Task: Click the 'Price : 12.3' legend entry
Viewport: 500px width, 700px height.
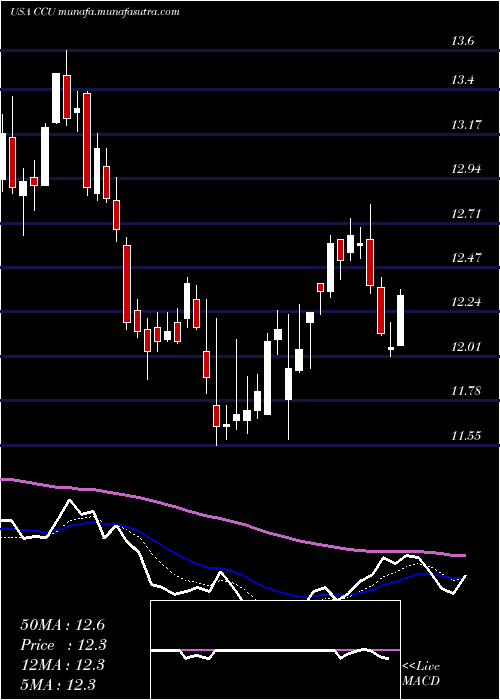Action: click(63, 645)
